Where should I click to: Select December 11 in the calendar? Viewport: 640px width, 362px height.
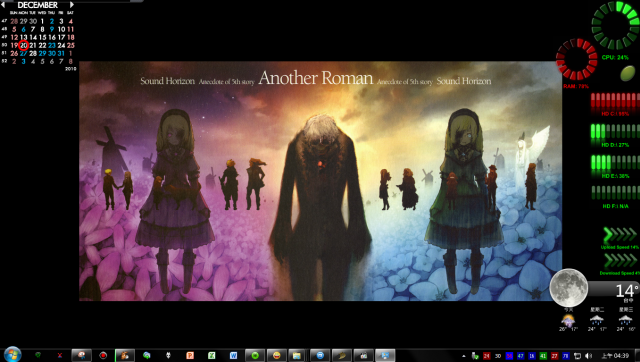pos(71,29)
